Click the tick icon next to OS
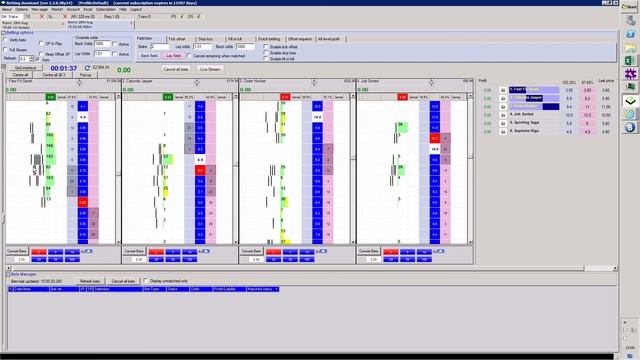The image size is (640, 360). point(198,17)
